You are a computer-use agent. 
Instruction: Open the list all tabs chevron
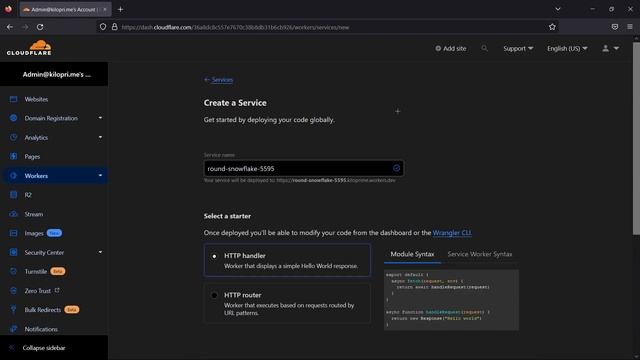click(558, 9)
